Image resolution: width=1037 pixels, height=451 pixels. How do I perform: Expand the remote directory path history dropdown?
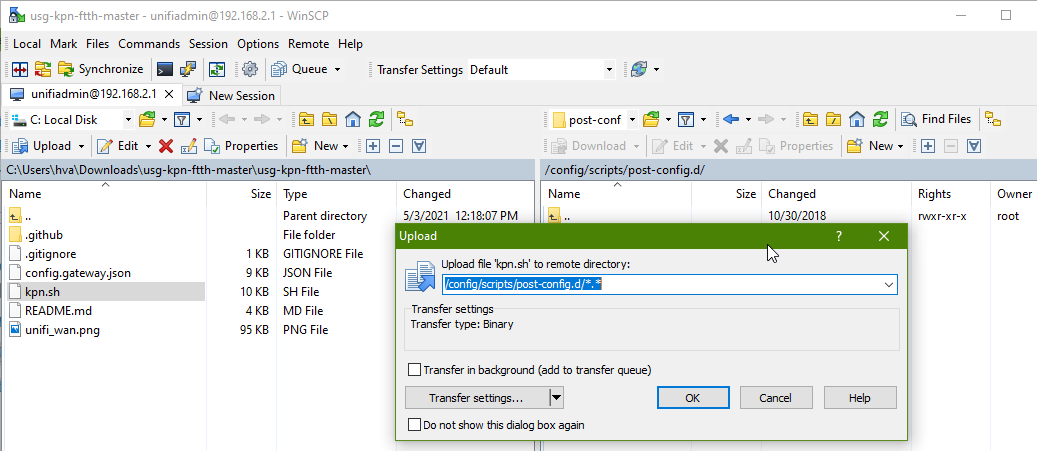(890, 284)
